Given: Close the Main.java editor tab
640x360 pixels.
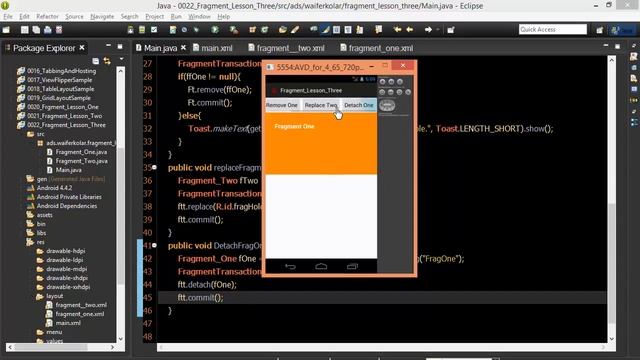Looking at the screenshot, I should point(183,48).
